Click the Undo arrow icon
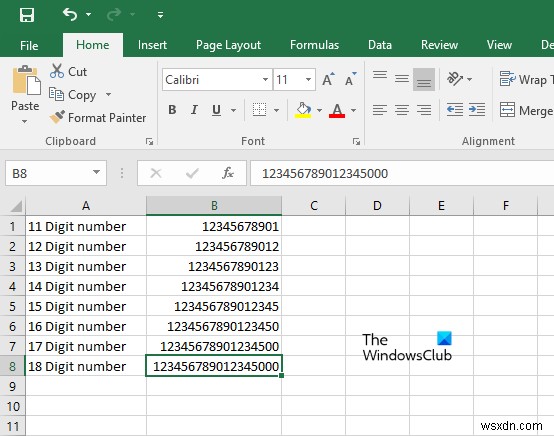The height and width of the screenshot is (436, 554). click(70, 15)
